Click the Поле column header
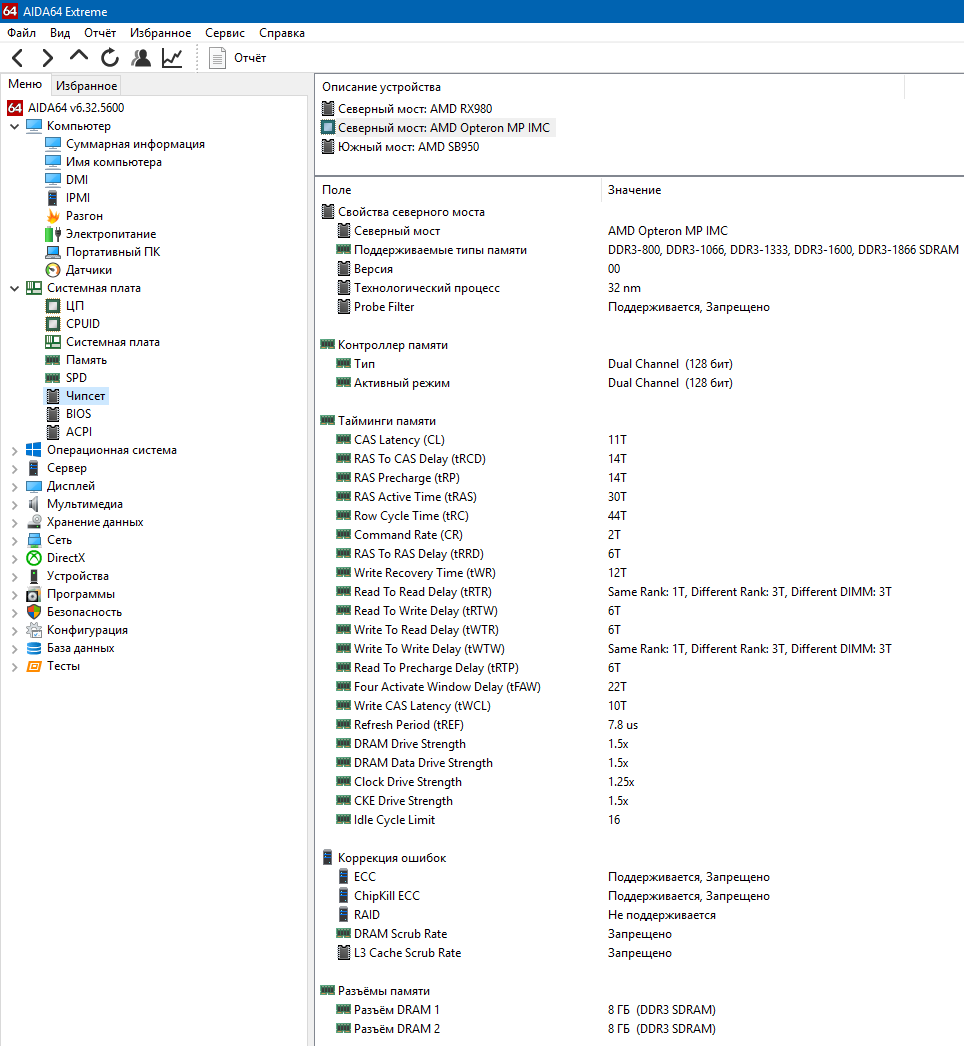The height and width of the screenshot is (1046, 964). [x=458, y=190]
